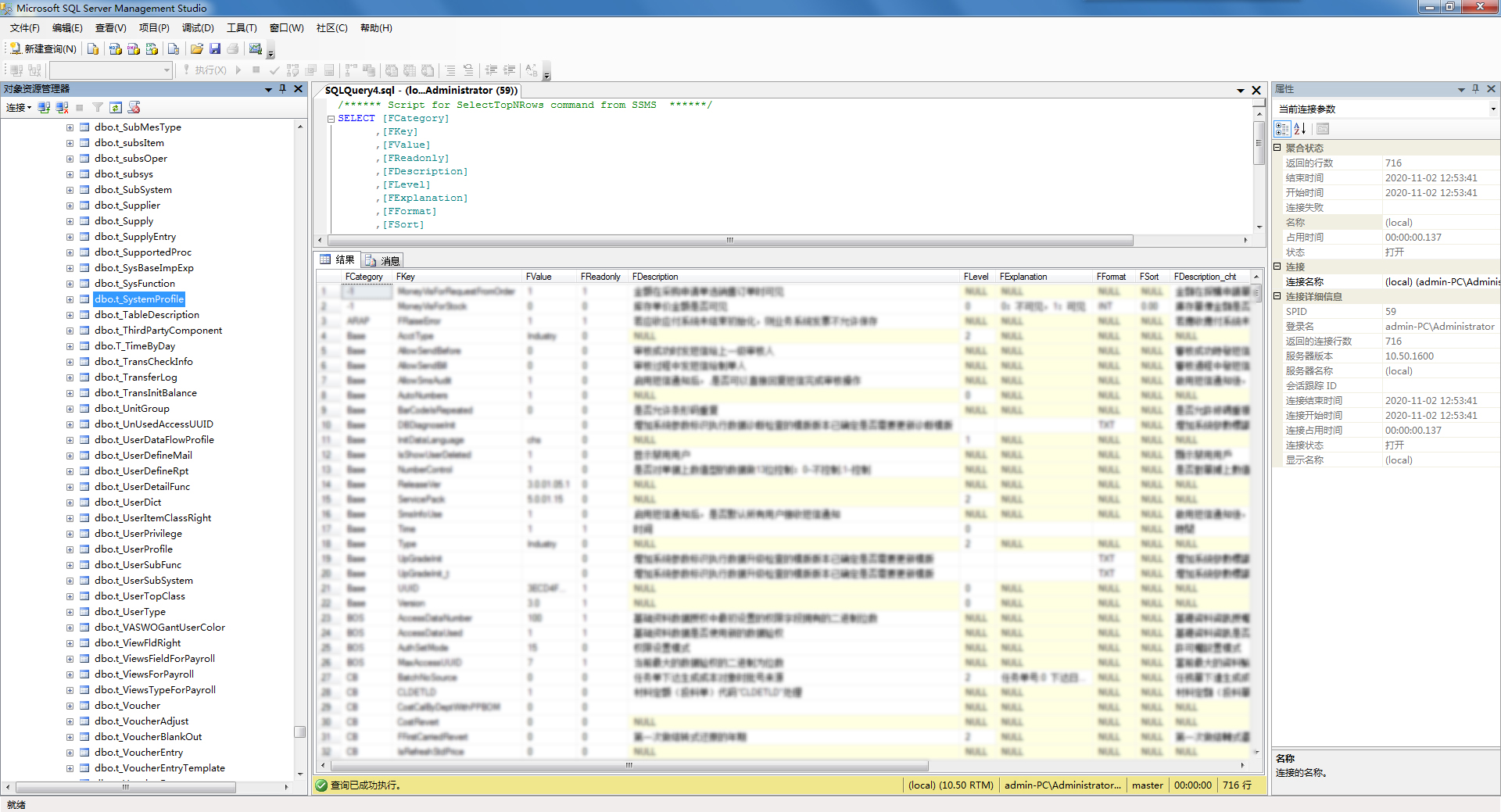The width and height of the screenshot is (1501, 812).
Task: Click Refresh icon in Object Explorer toolbar
Action: pos(116,108)
